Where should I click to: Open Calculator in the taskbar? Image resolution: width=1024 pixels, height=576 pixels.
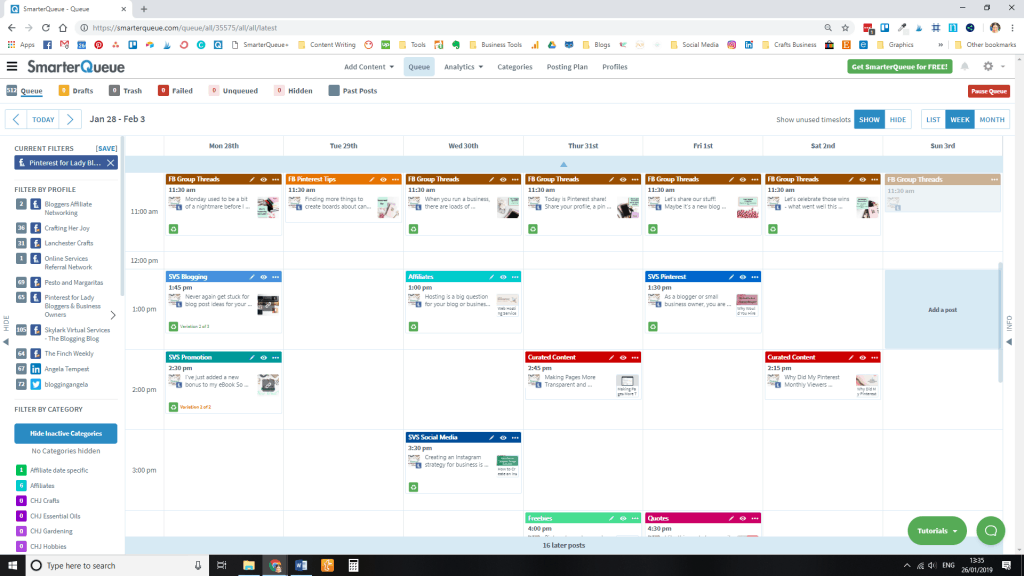353,566
